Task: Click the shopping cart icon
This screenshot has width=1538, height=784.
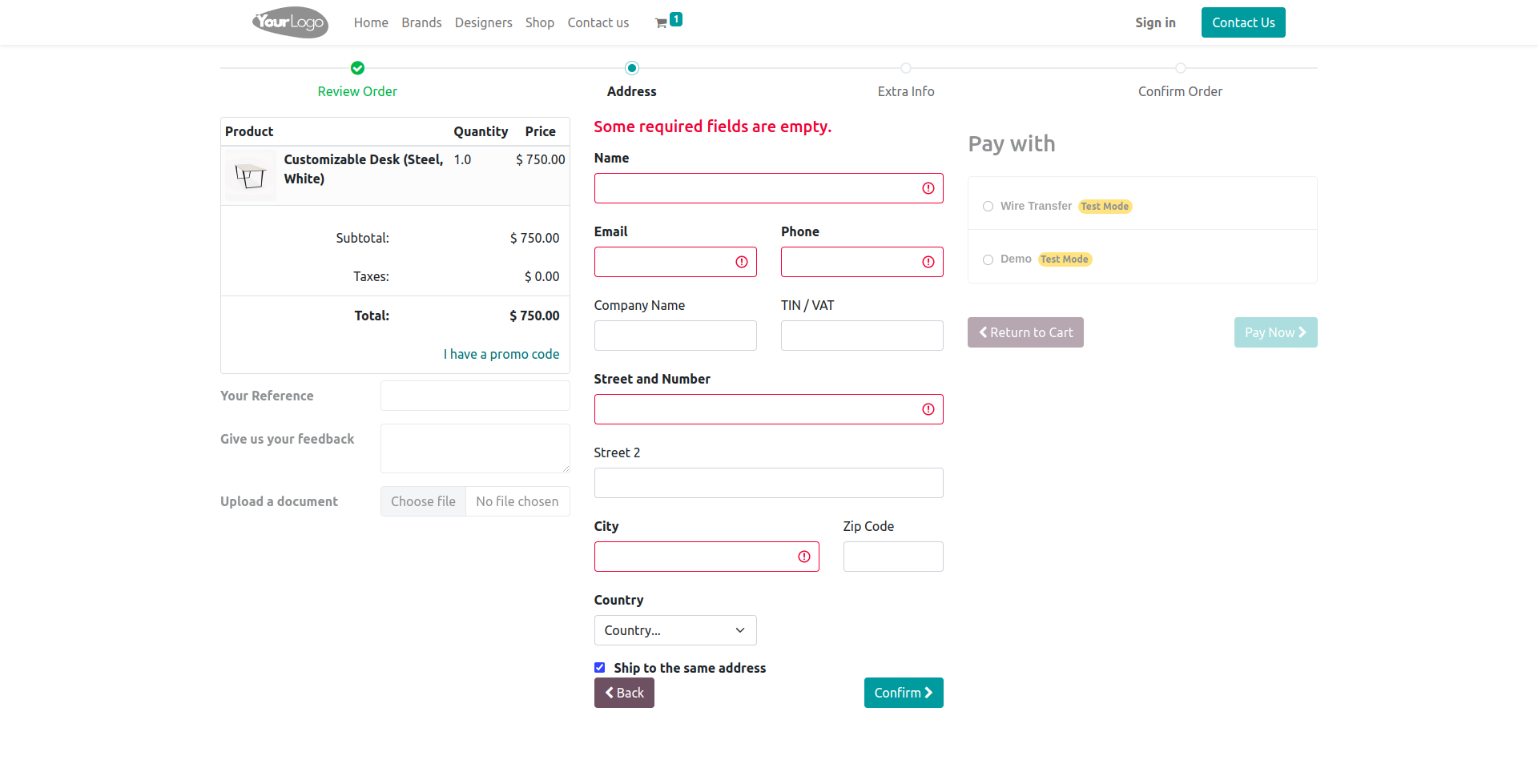Action: (x=662, y=23)
